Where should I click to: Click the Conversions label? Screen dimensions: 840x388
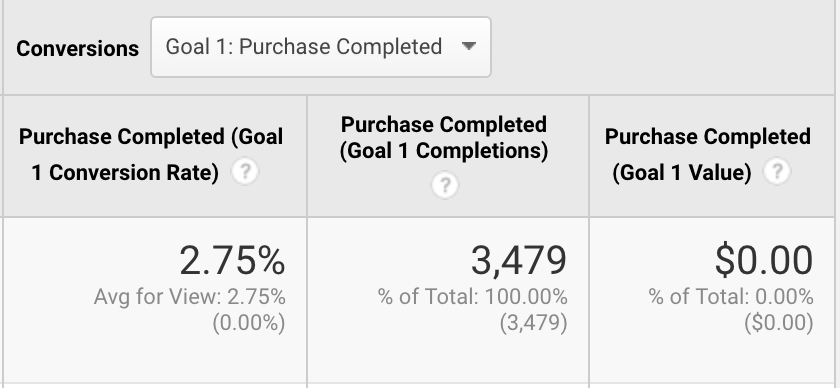click(x=78, y=49)
